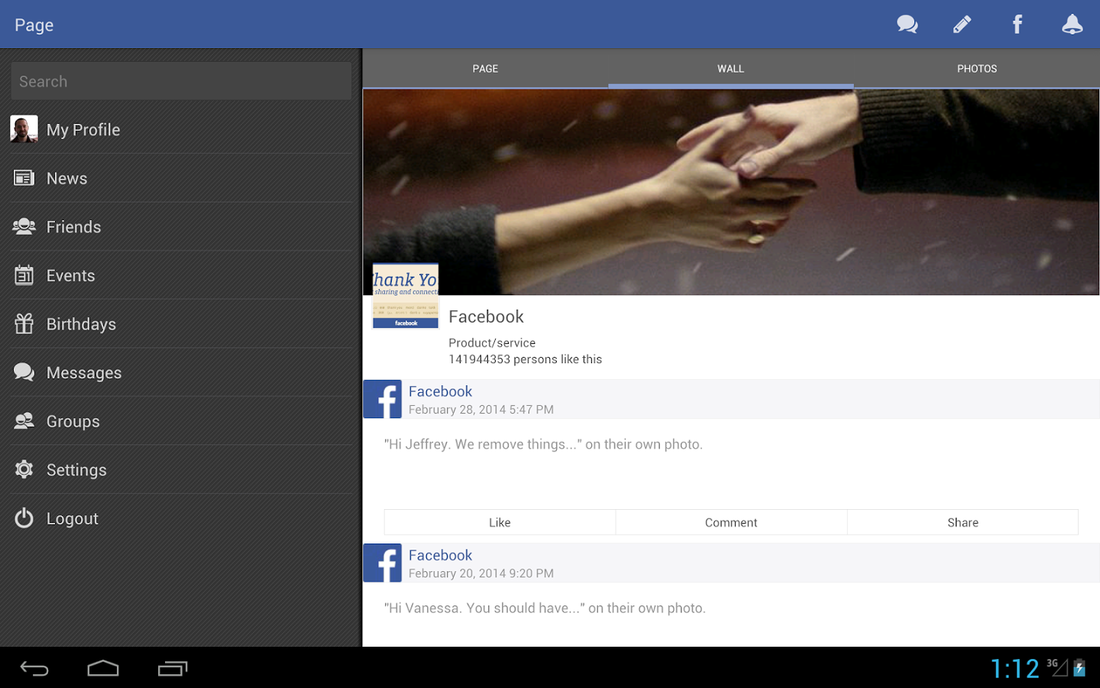
Task: Open Messages in the sidebar menu
Action: click(181, 372)
